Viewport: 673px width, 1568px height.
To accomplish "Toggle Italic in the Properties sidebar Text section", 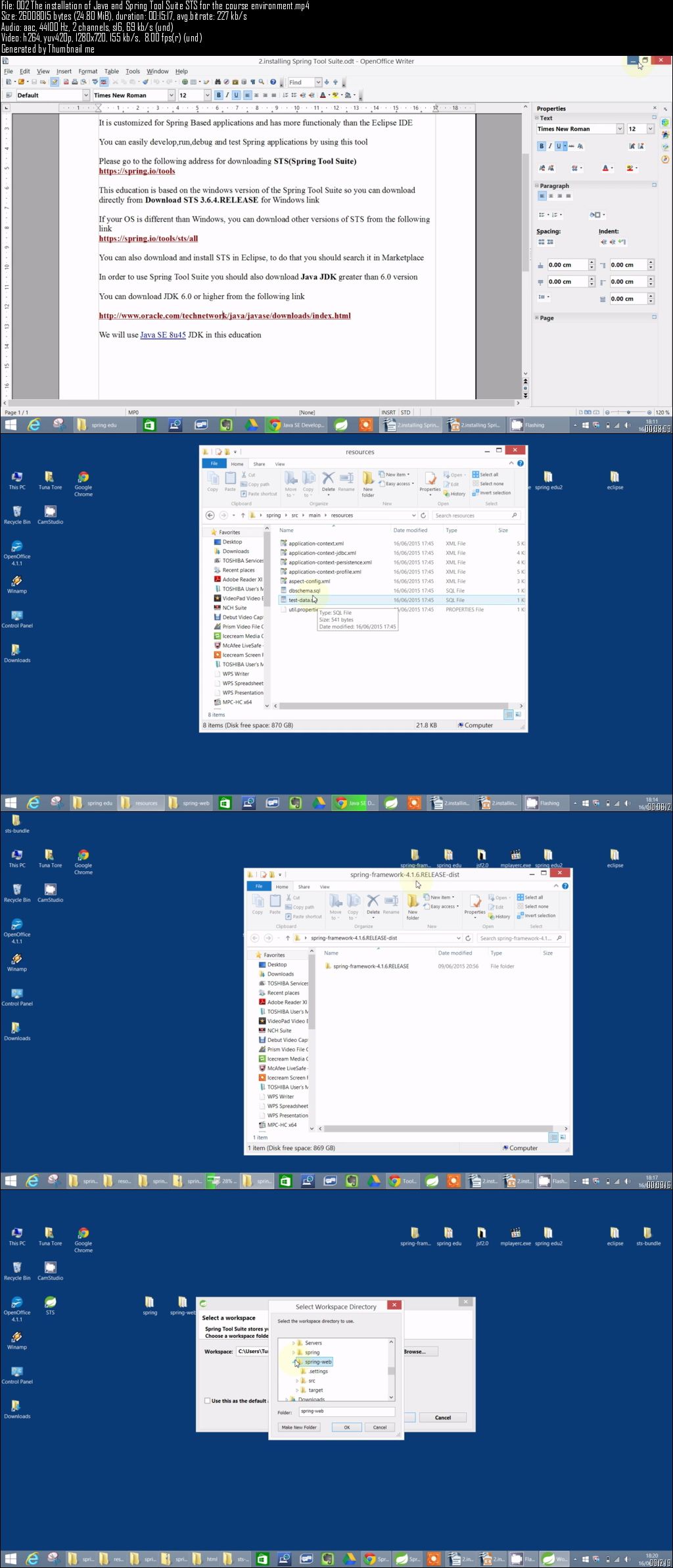I will (550, 146).
